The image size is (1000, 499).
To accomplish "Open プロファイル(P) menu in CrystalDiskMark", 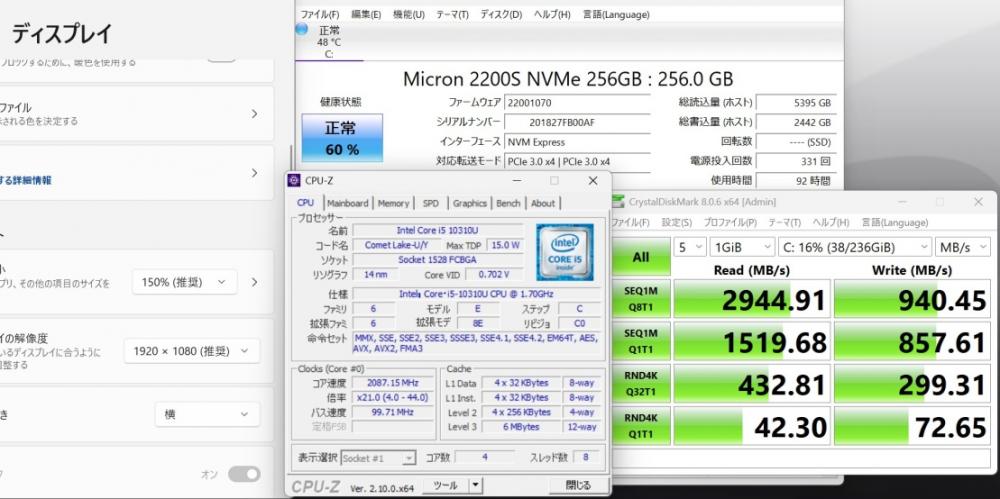I will point(730,223).
